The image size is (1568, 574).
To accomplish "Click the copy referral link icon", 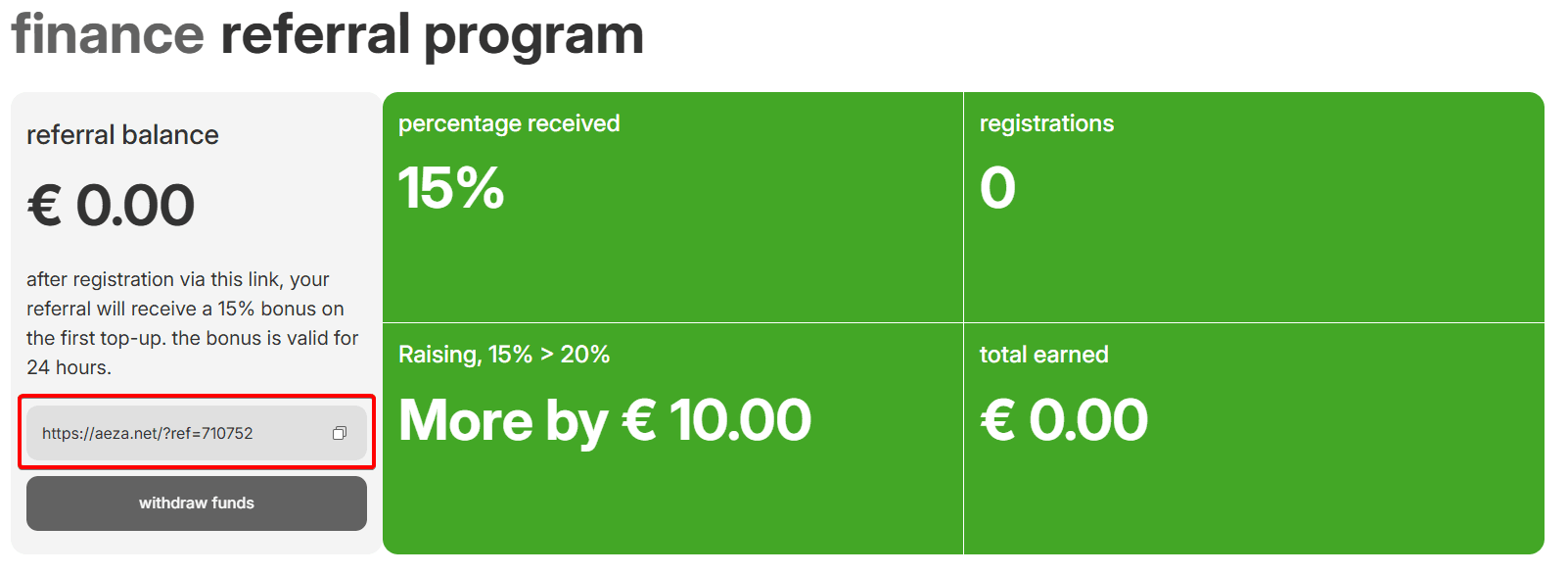I will [x=340, y=433].
